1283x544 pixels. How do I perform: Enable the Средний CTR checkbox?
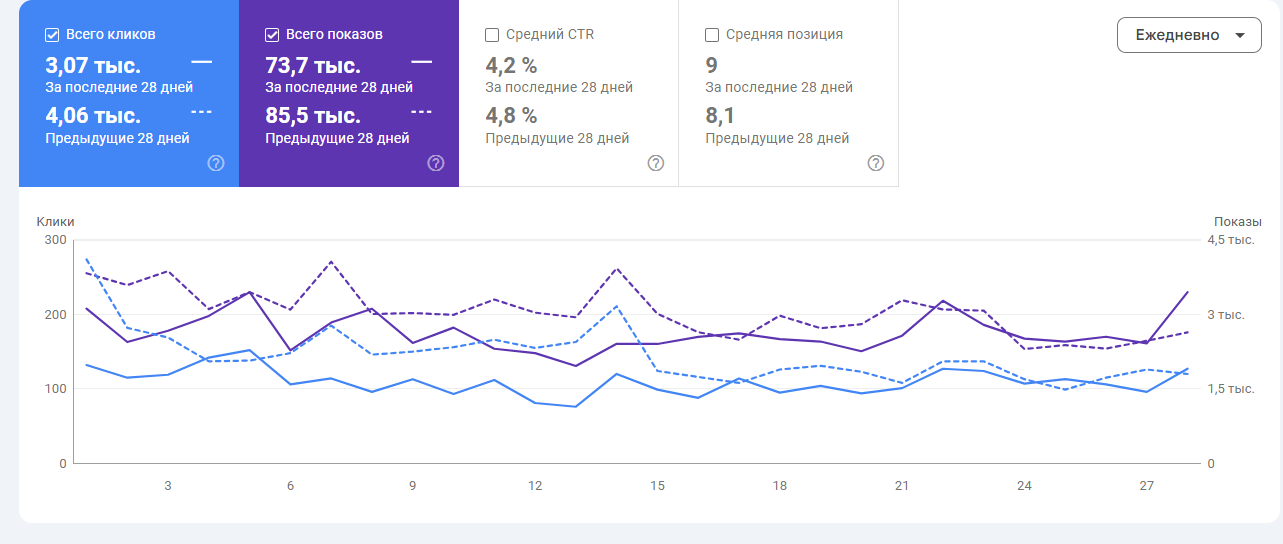coord(492,35)
